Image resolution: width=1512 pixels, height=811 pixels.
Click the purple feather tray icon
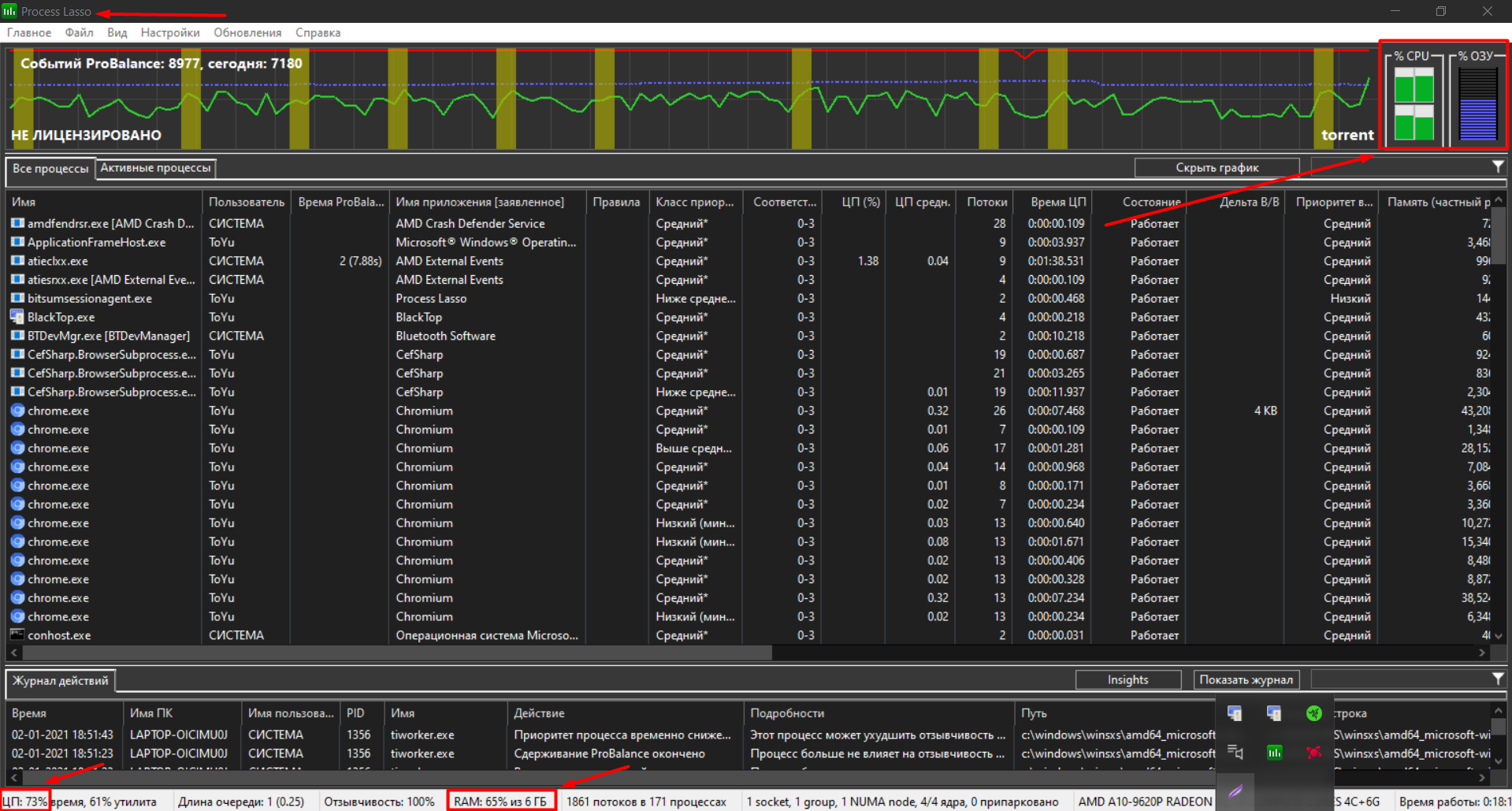[x=1235, y=791]
